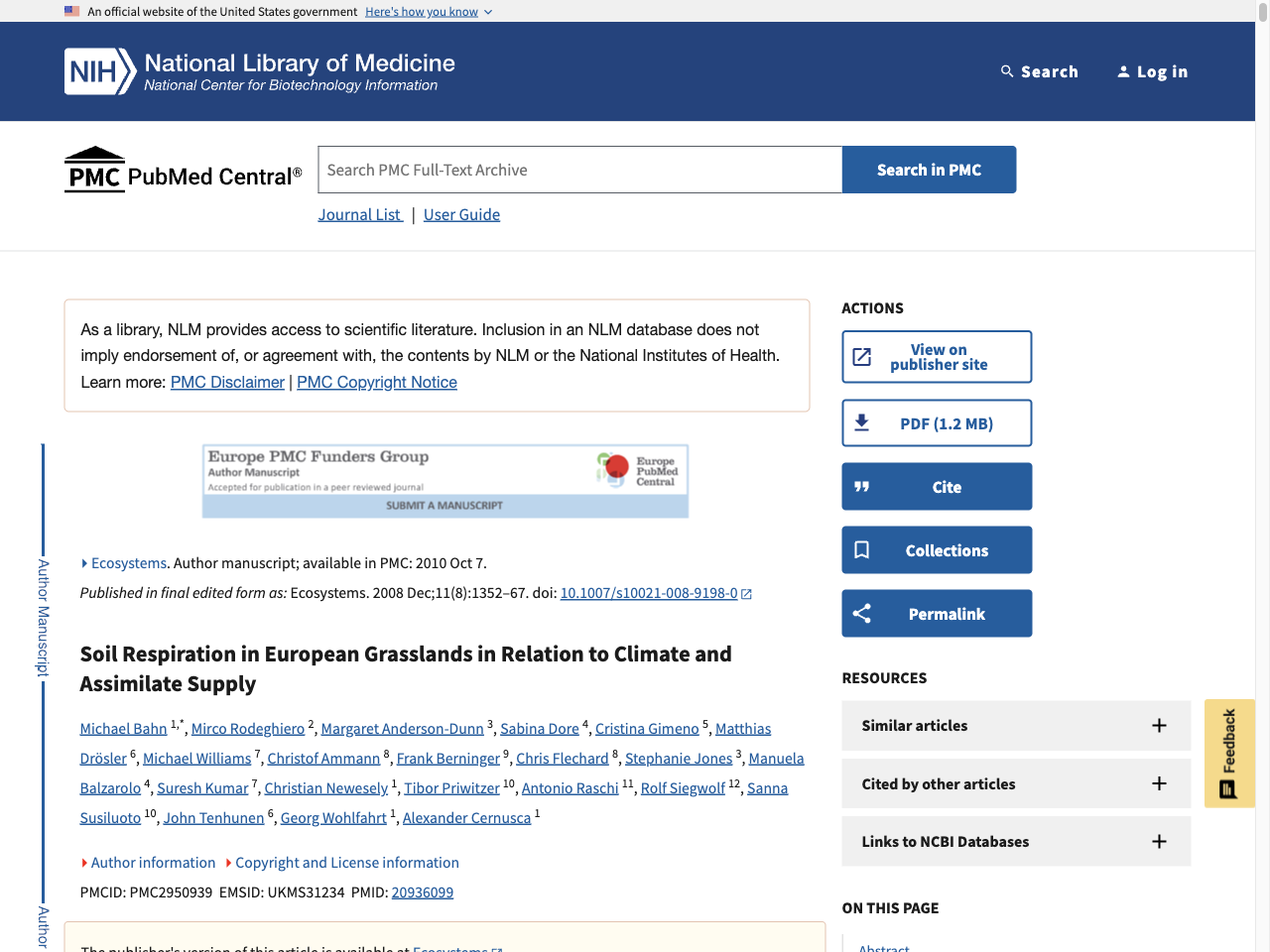Image resolution: width=1270 pixels, height=952 pixels.
Task: Expand Copyright and License information
Action: [342, 863]
